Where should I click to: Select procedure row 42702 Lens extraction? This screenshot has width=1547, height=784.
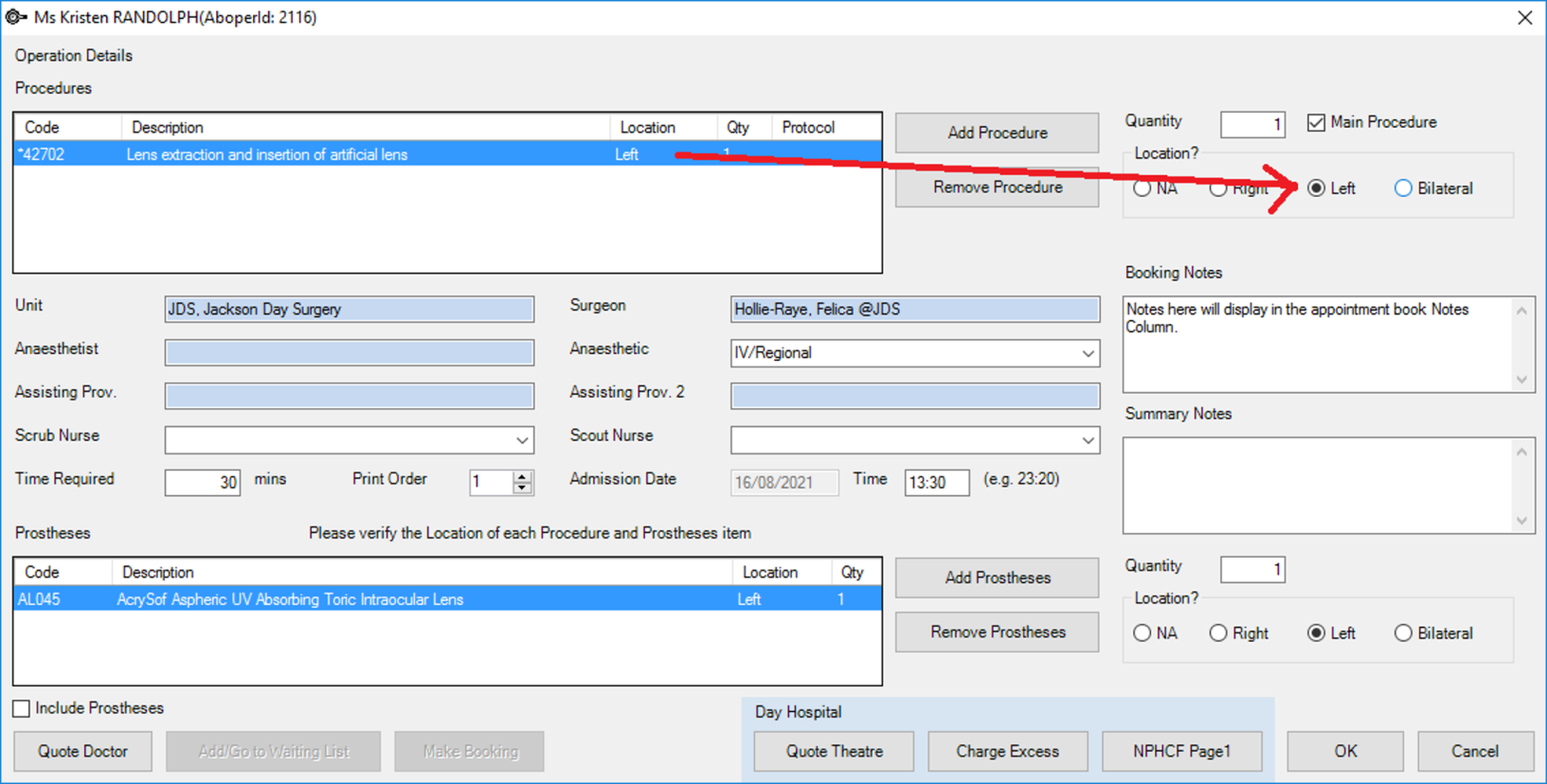pos(448,154)
